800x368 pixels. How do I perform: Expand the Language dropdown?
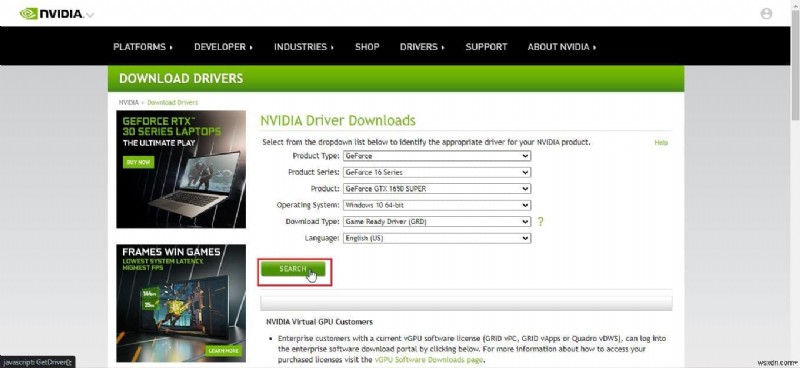[437, 238]
